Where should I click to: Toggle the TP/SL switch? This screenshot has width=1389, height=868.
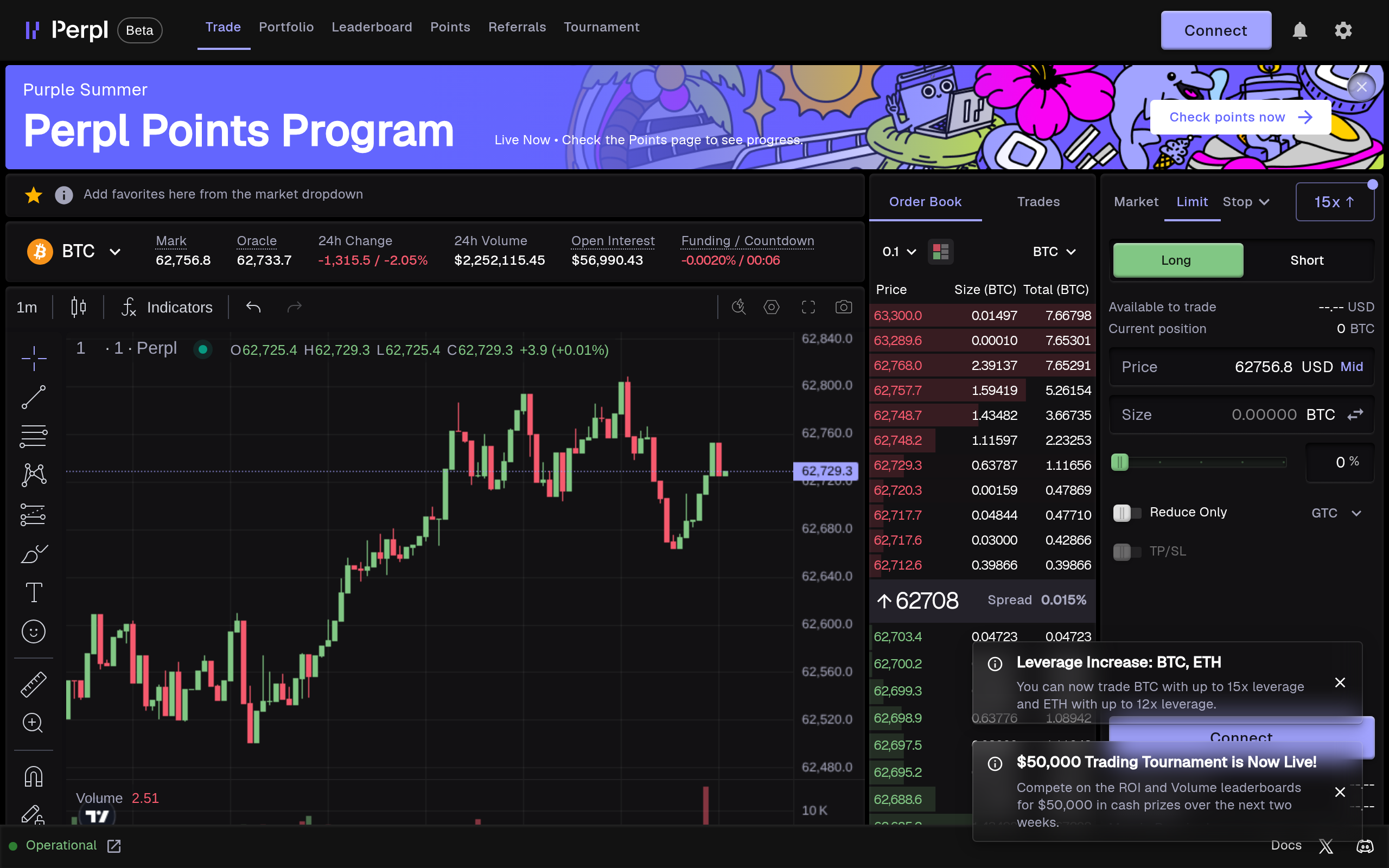coord(1127,552)
